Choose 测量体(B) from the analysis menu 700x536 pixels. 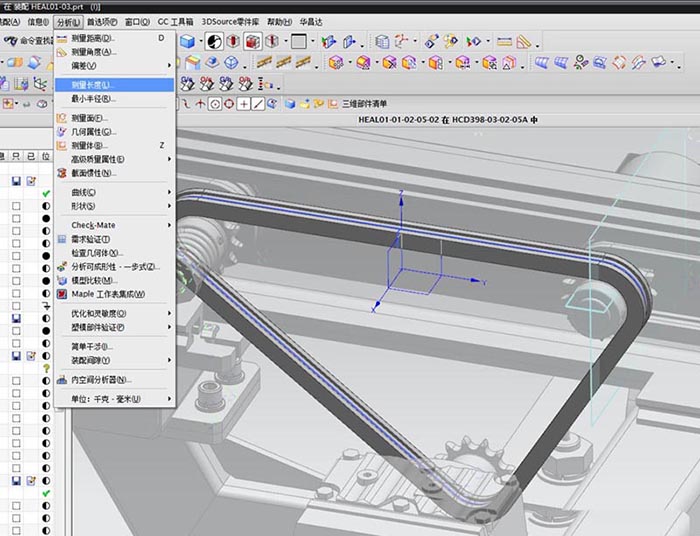pyautogui.click(x=114, y=145)
